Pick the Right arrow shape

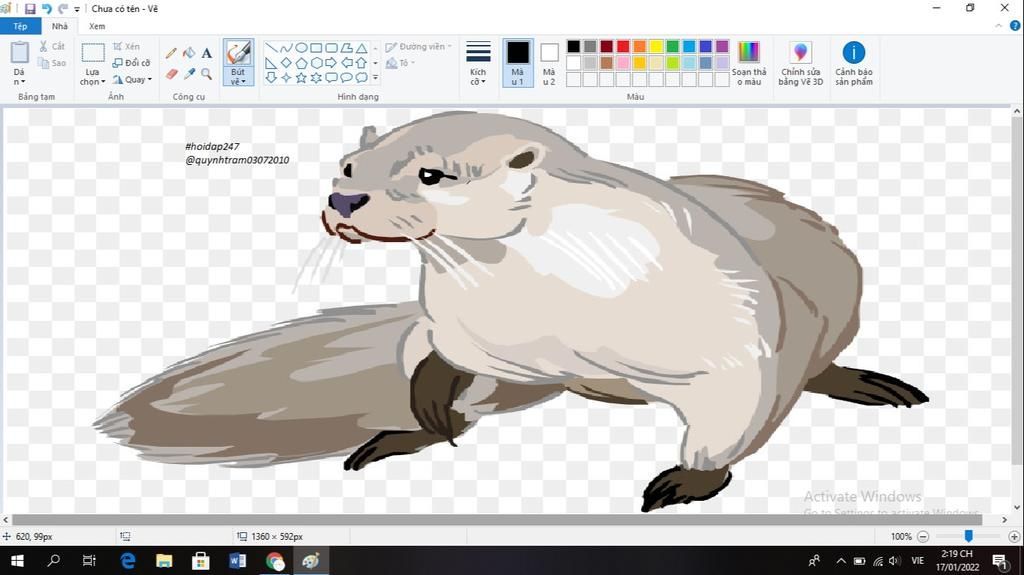click(331, 63)
